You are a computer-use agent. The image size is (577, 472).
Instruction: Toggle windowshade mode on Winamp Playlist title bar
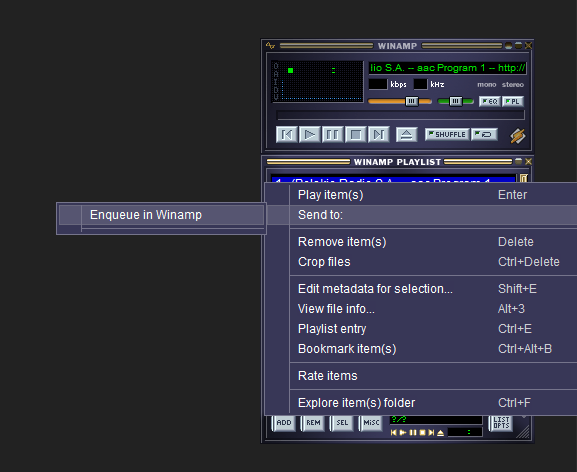click(518, 161)
